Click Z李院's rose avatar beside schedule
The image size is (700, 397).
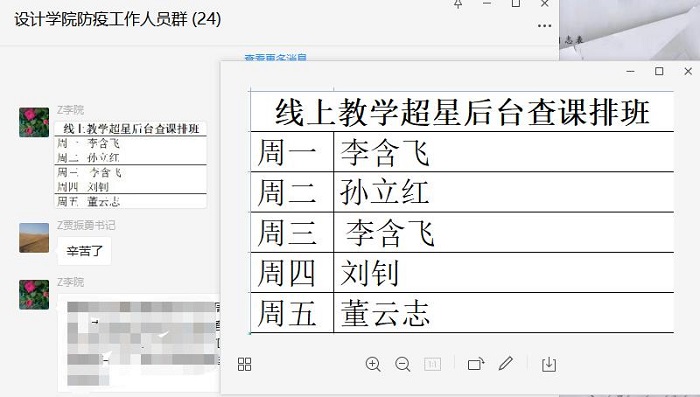pos(34,122)
